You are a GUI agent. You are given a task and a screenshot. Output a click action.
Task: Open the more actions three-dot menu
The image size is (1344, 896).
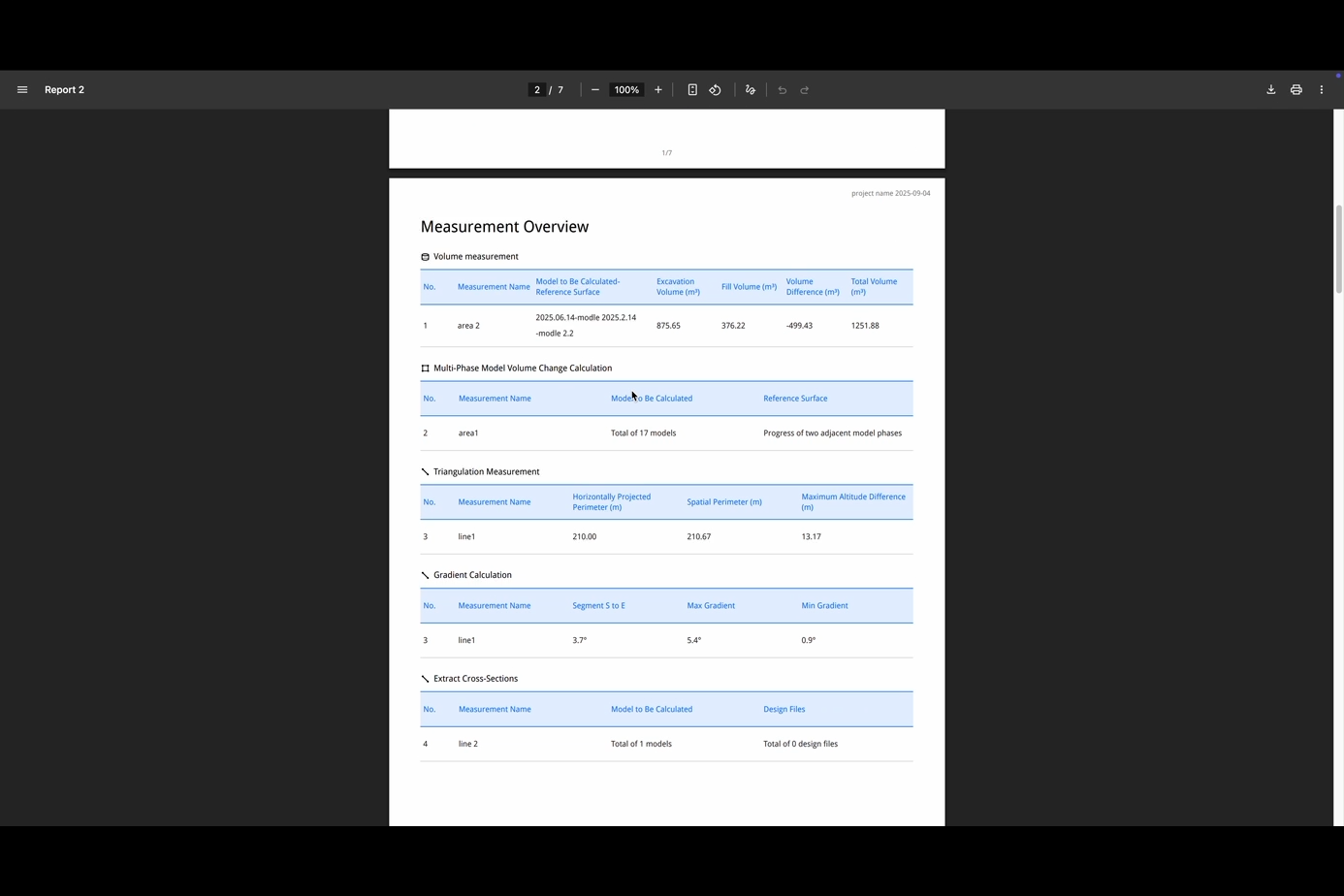[x=1322, y=90]
